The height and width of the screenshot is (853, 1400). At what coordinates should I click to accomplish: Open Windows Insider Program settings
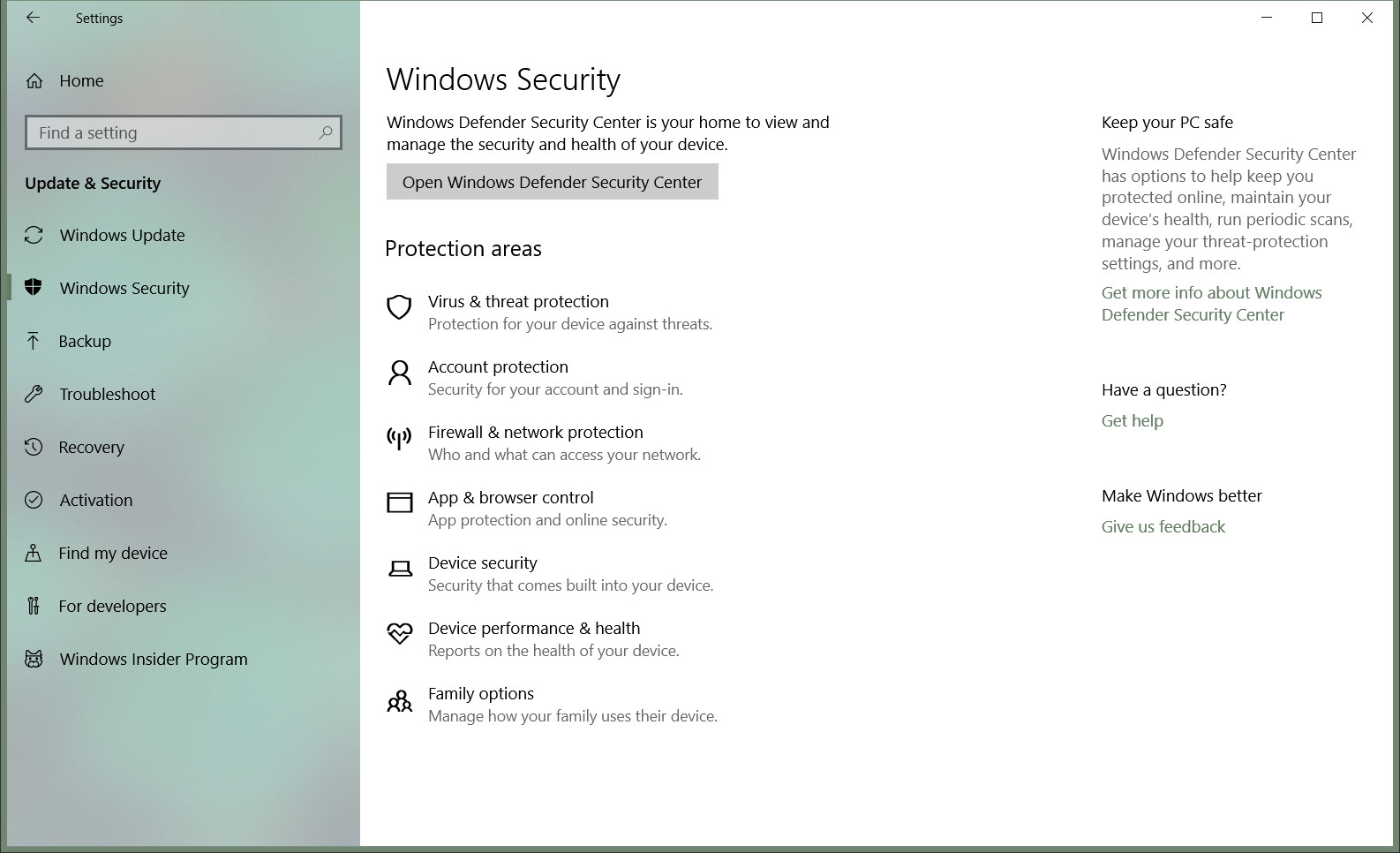coord(153,659)
